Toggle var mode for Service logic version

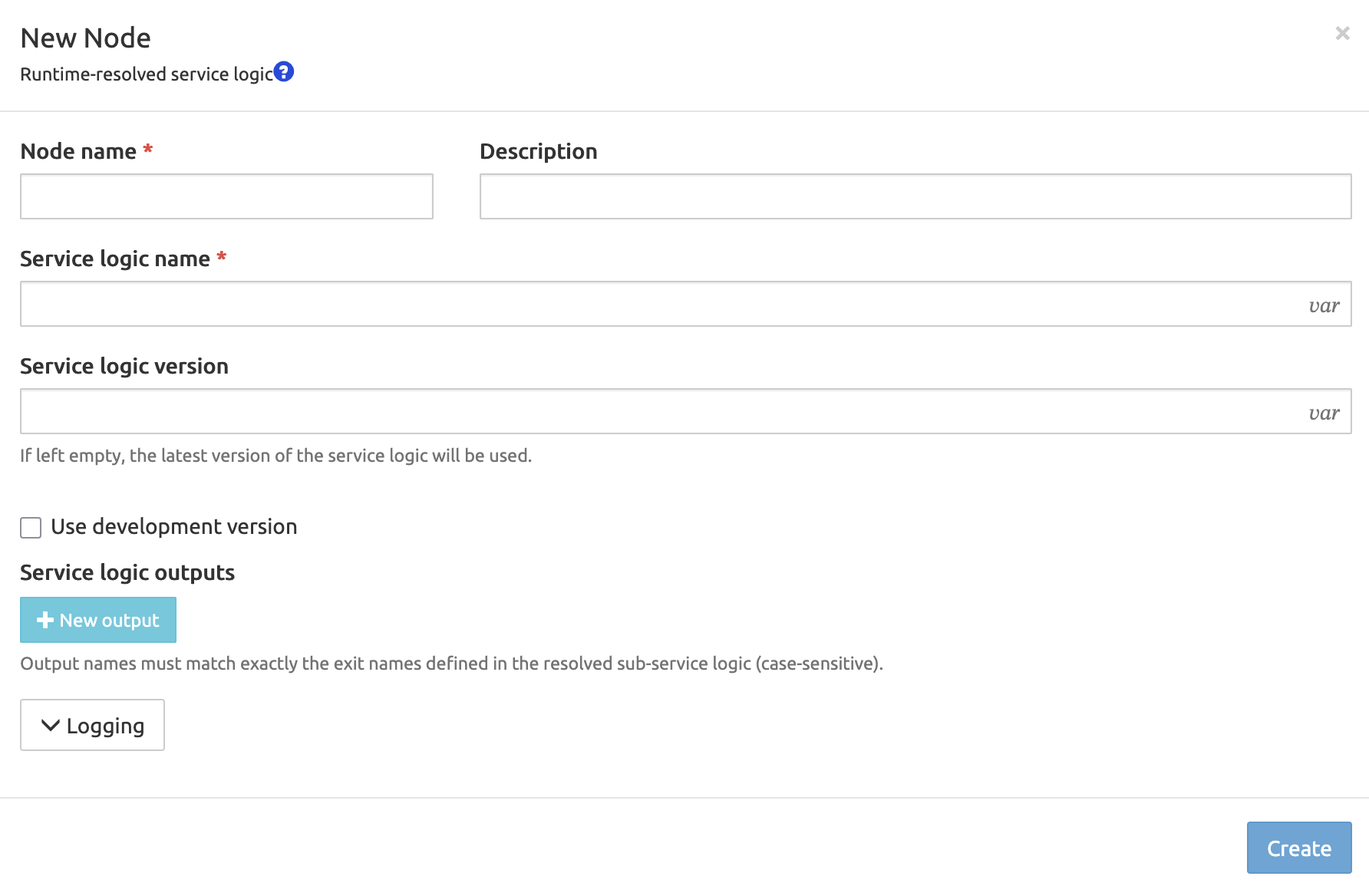point(1324,413)
